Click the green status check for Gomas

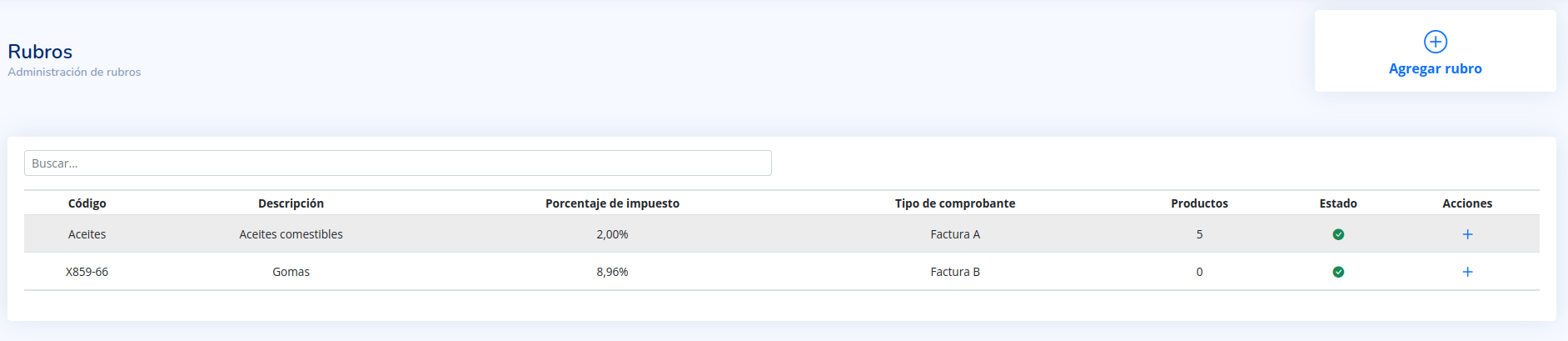click(x=1338, y=272)
